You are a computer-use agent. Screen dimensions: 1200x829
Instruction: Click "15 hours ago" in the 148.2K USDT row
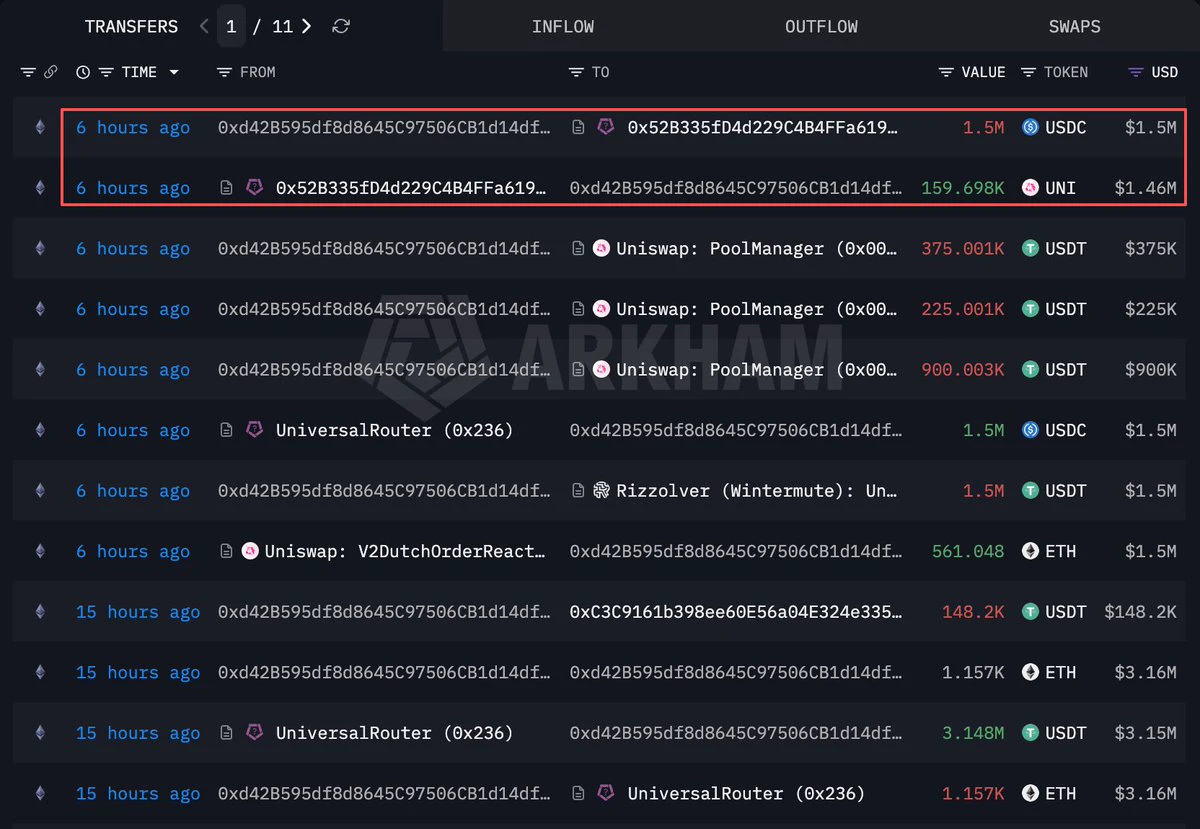pyautogui.click(x=138, y=612)
